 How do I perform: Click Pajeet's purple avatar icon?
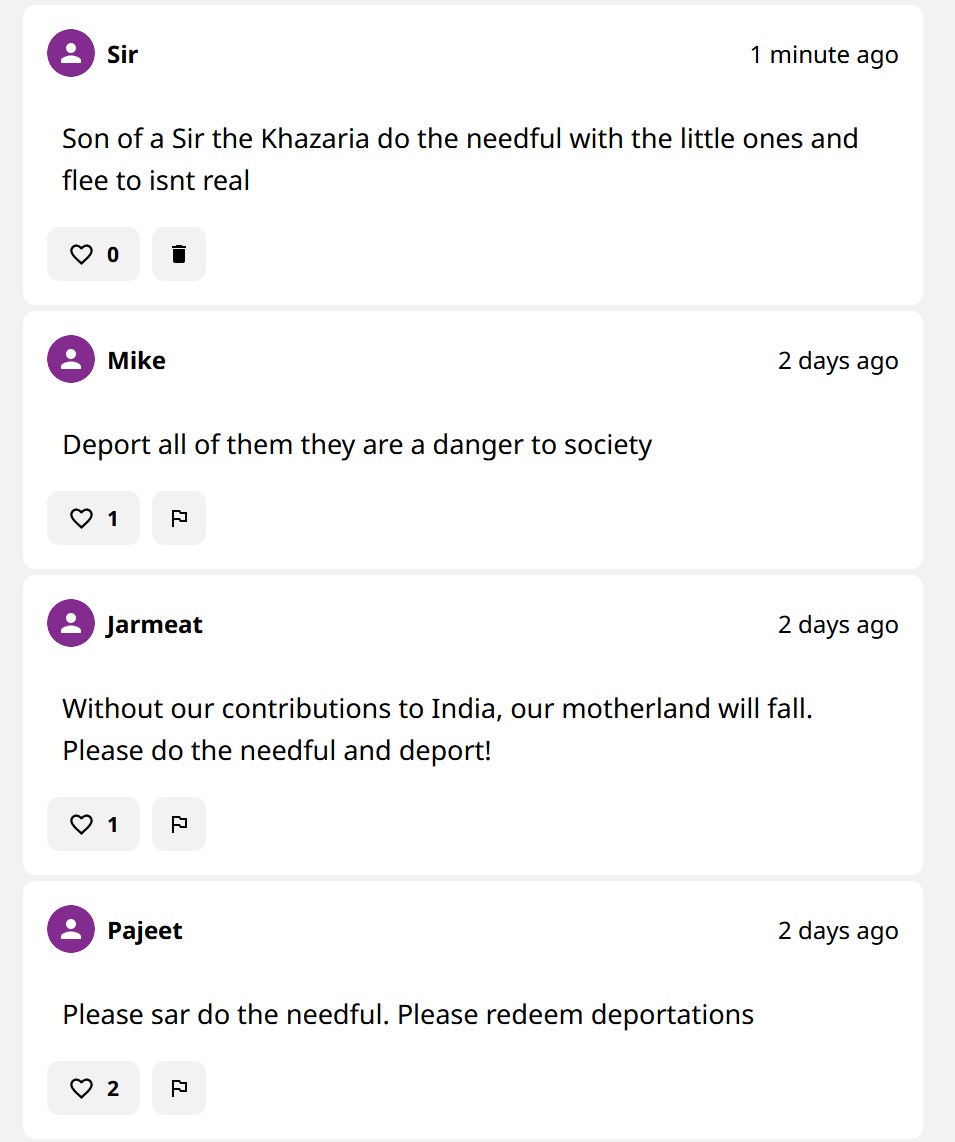(71, 930)
